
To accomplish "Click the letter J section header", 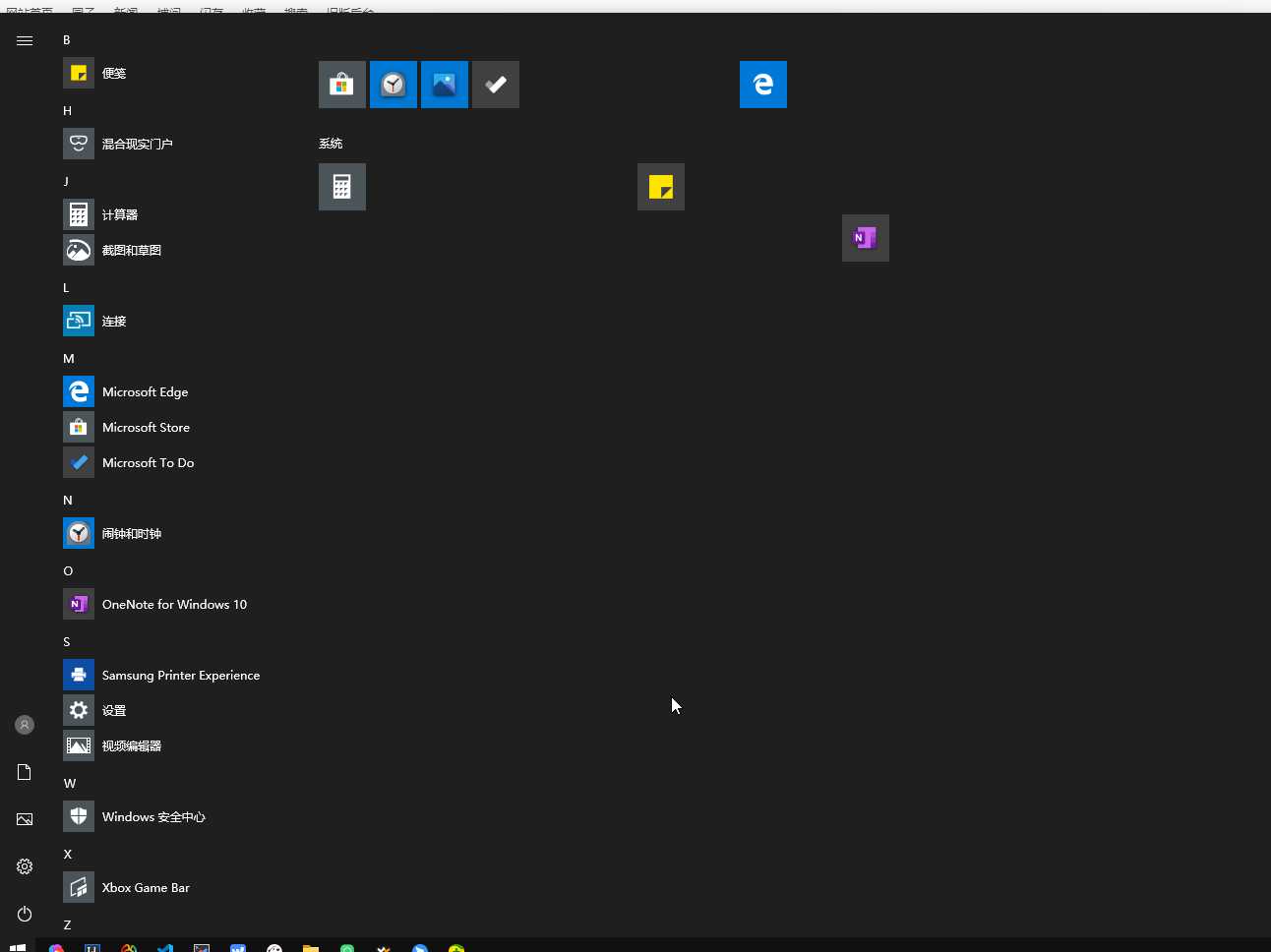I will click(x=66, y=182).
